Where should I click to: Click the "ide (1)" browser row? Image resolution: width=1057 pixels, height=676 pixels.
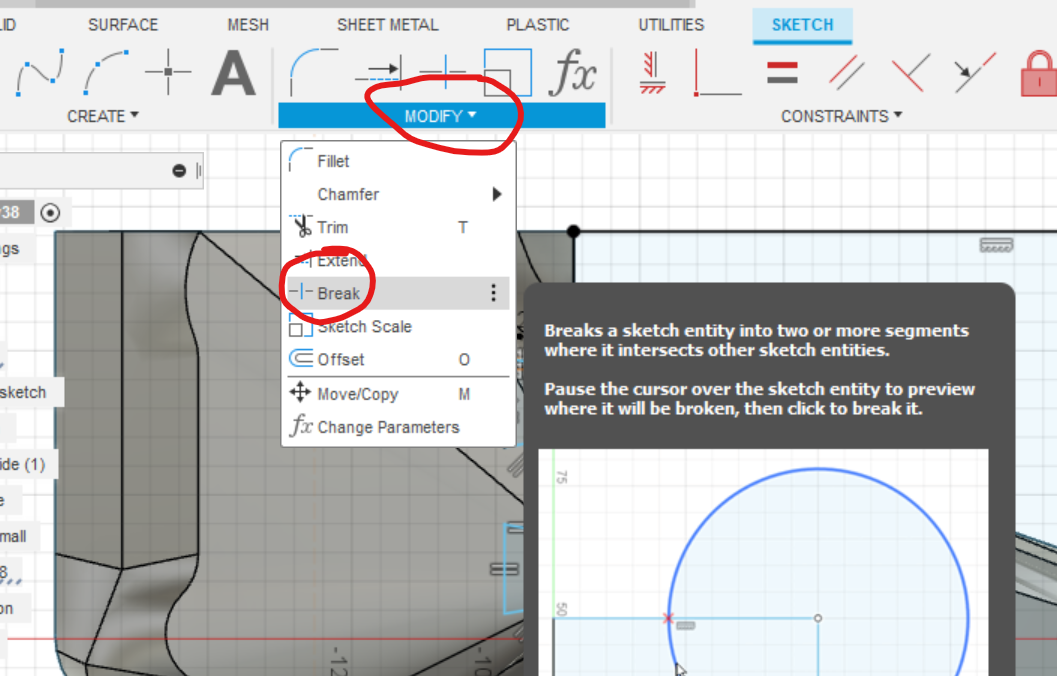(28, 464)
